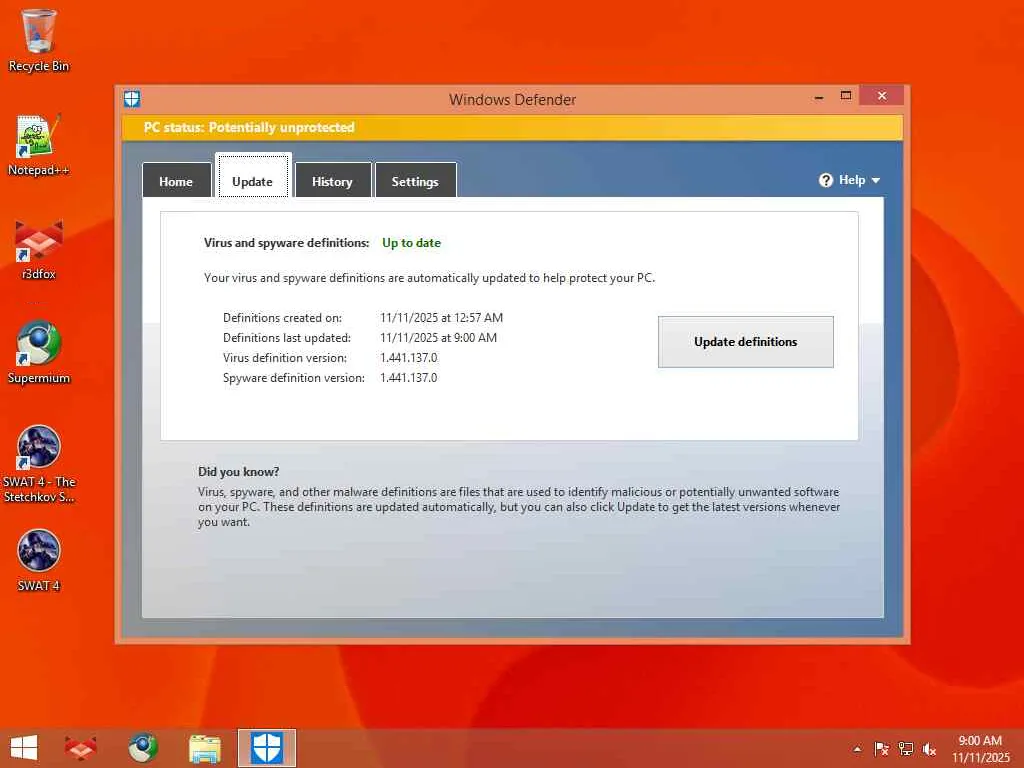
Task: Click the value '11/11/2025 at 9:00 AM'
Action: coord(438,338)
